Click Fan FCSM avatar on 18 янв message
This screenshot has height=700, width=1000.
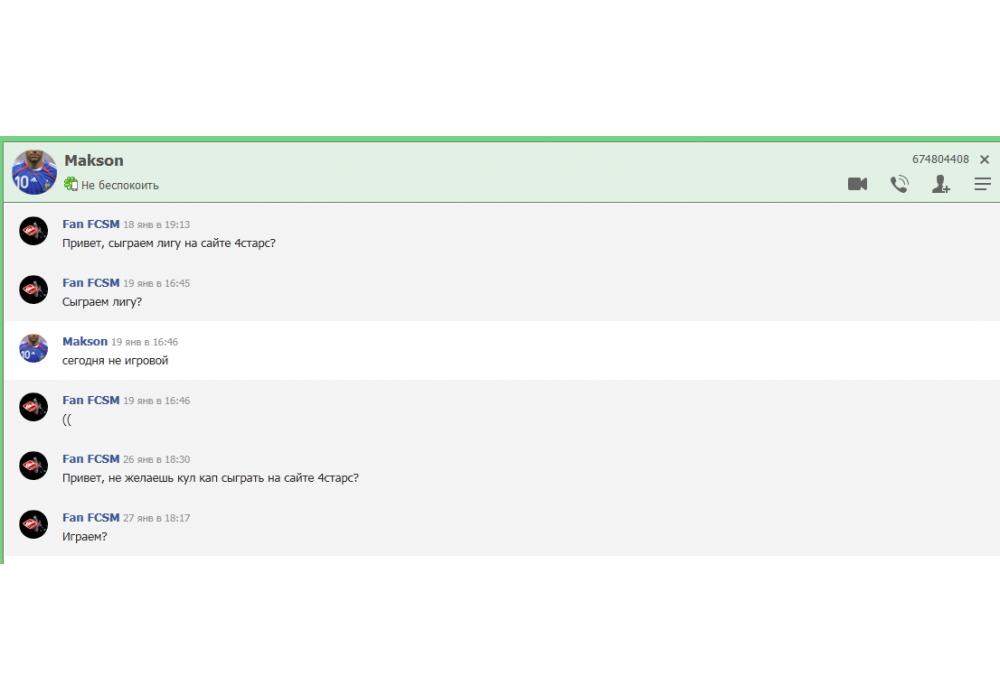tap(34, 231)
